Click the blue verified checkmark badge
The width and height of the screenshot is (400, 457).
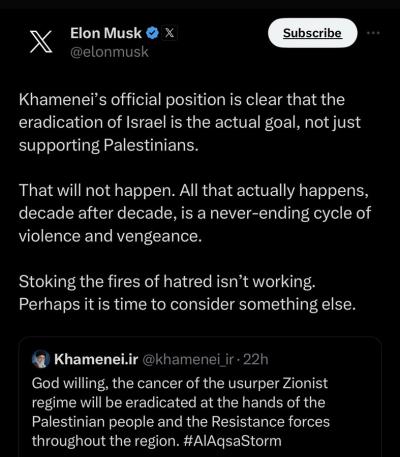point(152,33)
